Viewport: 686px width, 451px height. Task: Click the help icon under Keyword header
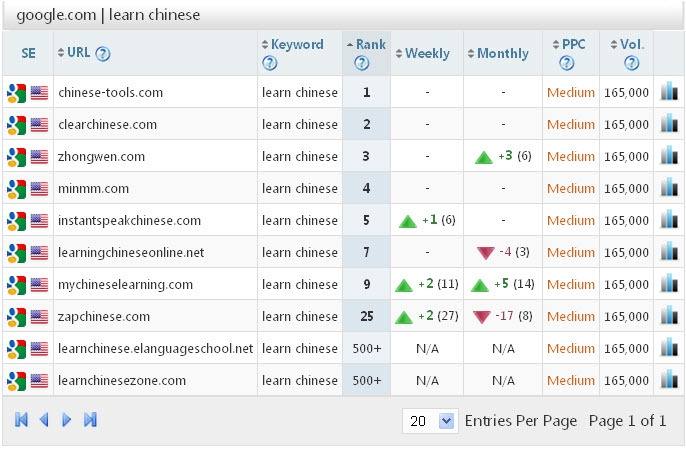(x=269, y=64)
